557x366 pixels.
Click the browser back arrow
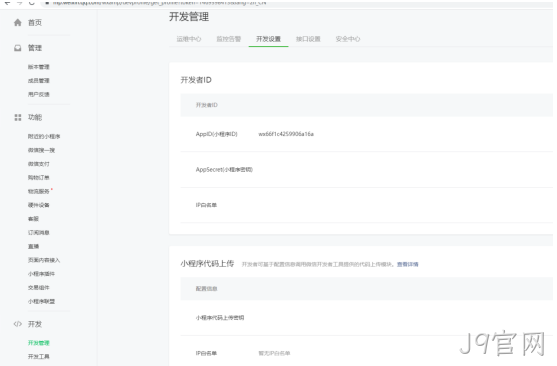coord(7,2)
